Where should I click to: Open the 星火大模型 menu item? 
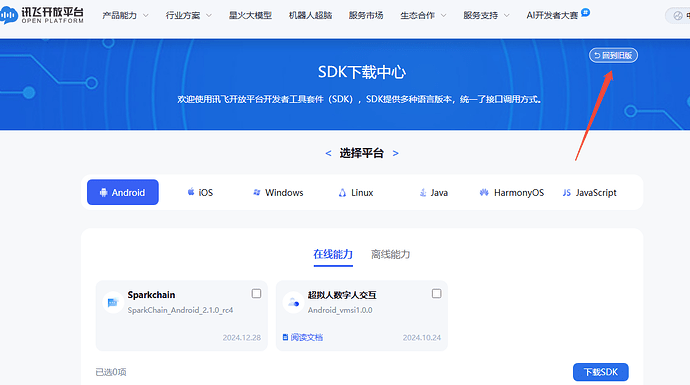[250, 15]
